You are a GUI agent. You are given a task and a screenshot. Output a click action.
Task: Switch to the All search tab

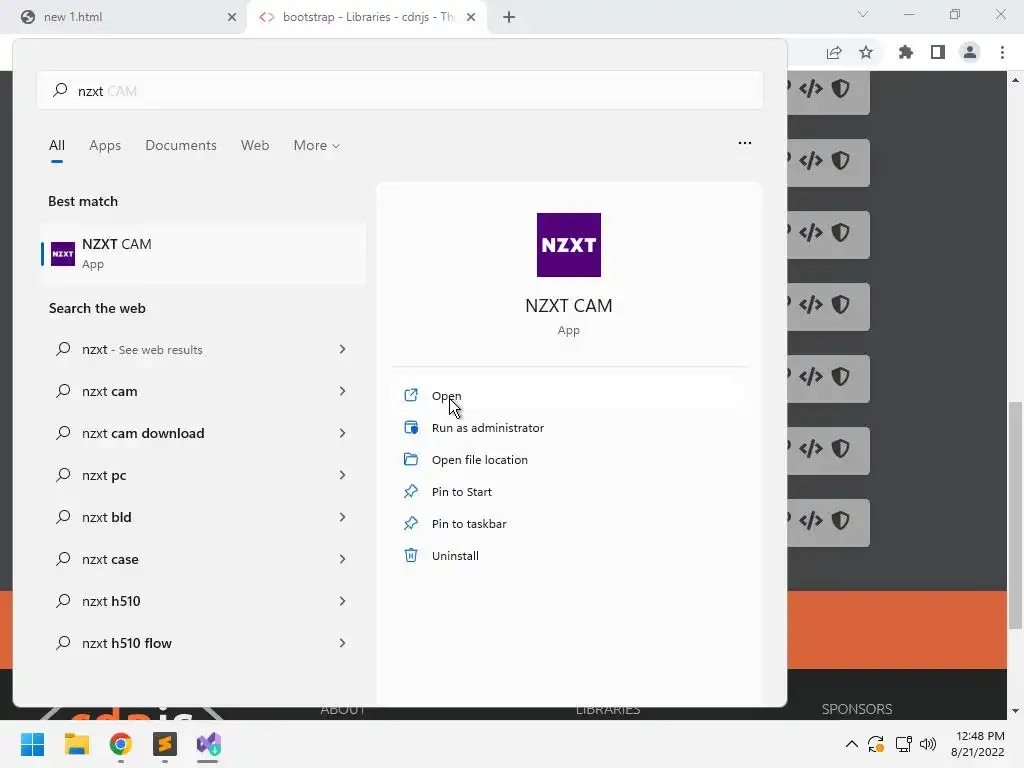tap(57, 146)
